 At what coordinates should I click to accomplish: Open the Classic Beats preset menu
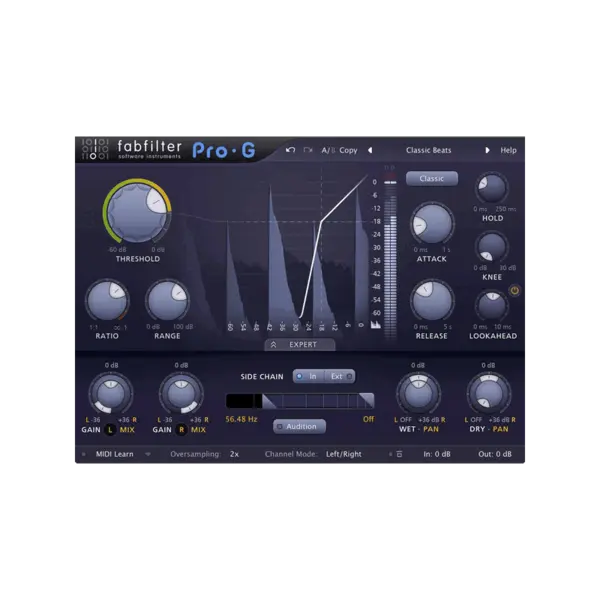coord(429,150)
